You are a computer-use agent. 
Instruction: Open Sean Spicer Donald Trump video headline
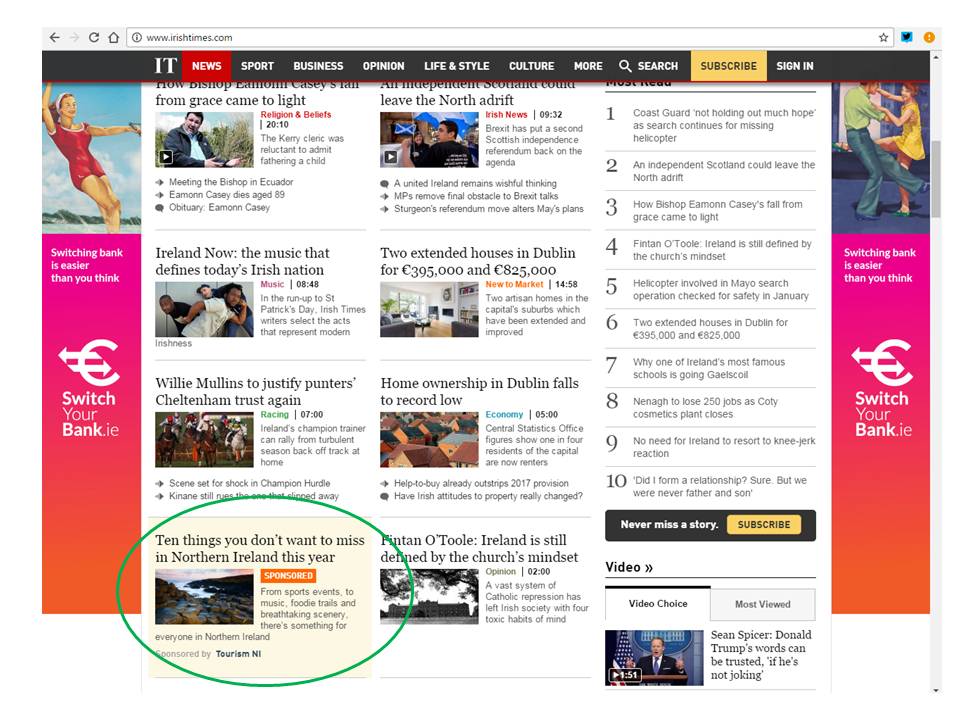761,654
